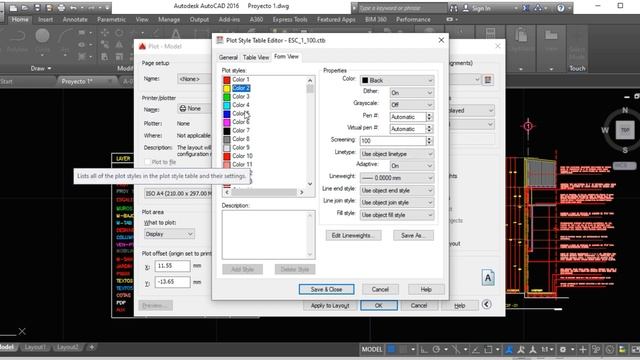Click Apply to Layout in the Plot dialog
640x360 pixels.
click(x=330, y=305)
